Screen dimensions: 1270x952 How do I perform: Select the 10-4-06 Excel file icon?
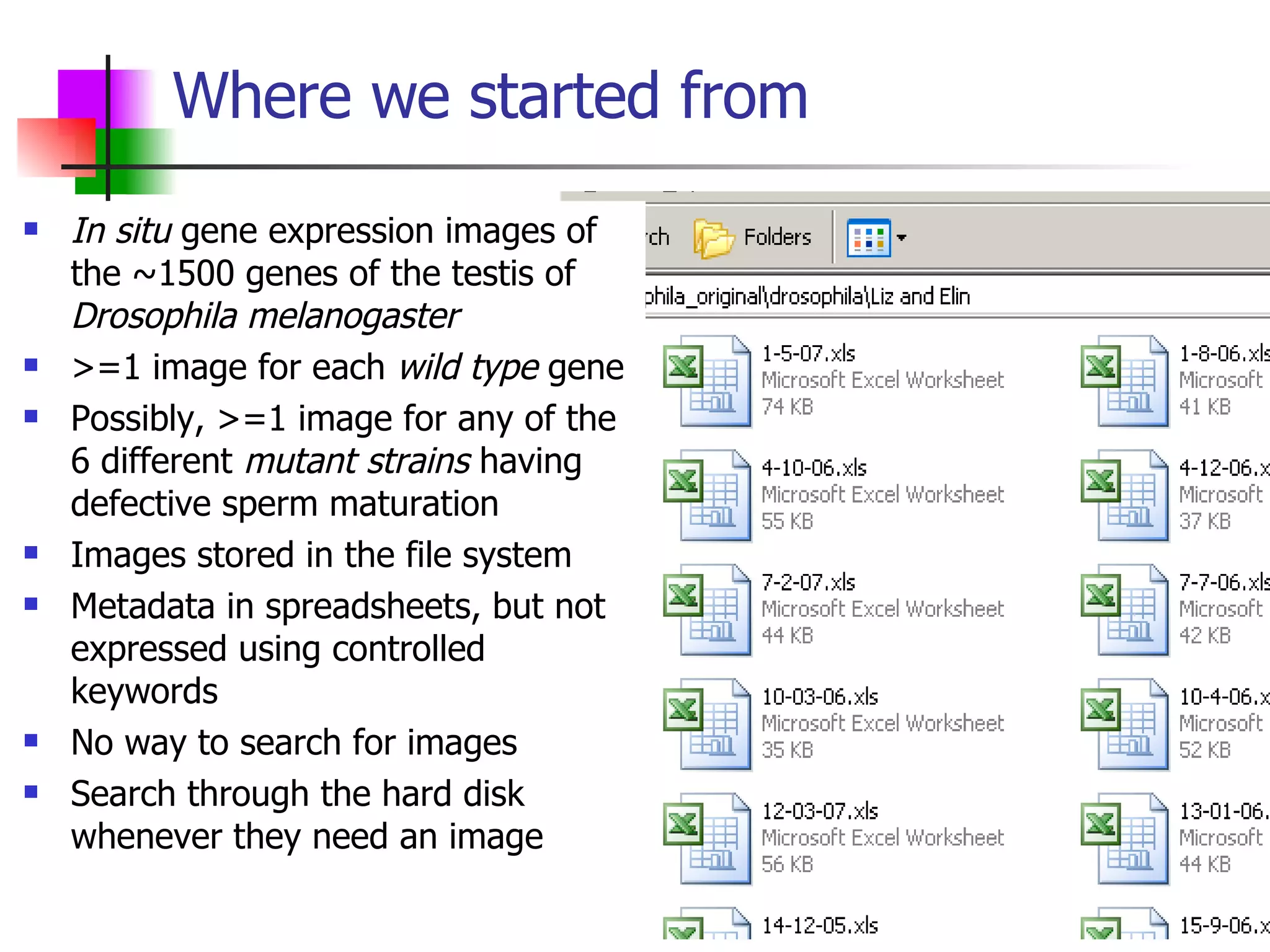(x=1125, y=724)
